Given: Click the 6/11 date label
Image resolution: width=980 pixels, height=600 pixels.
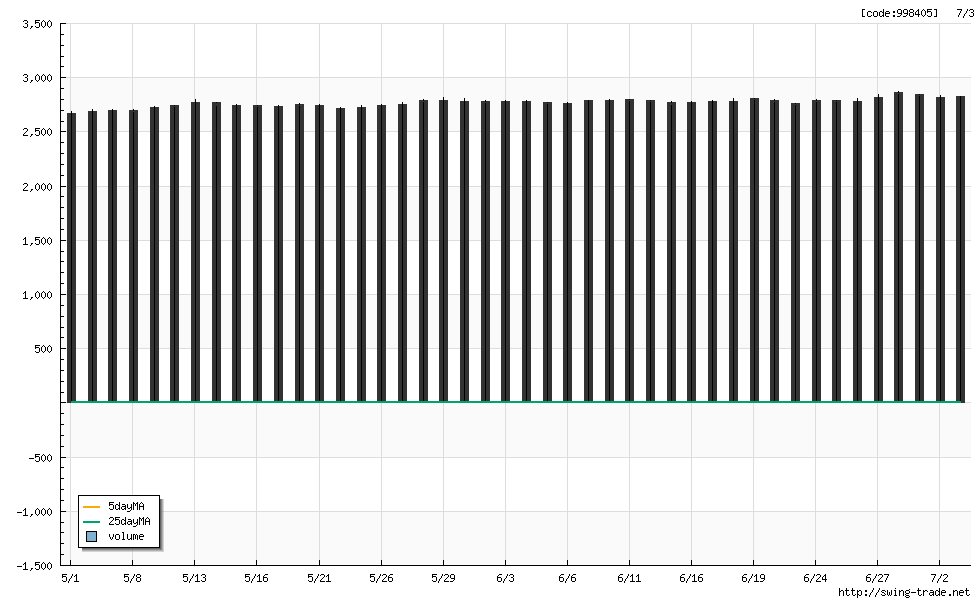Looking at the screenshot, I should [629, 578].
